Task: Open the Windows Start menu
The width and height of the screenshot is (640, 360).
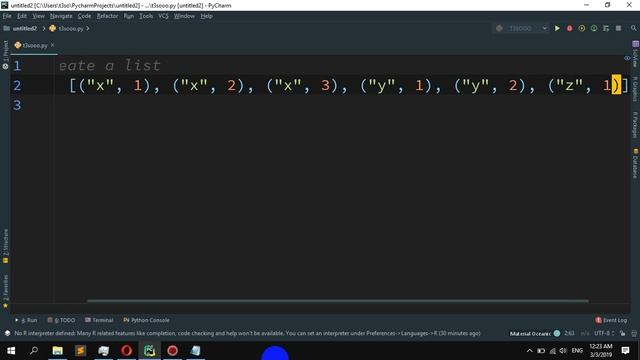Action: (x=11, y=351)
